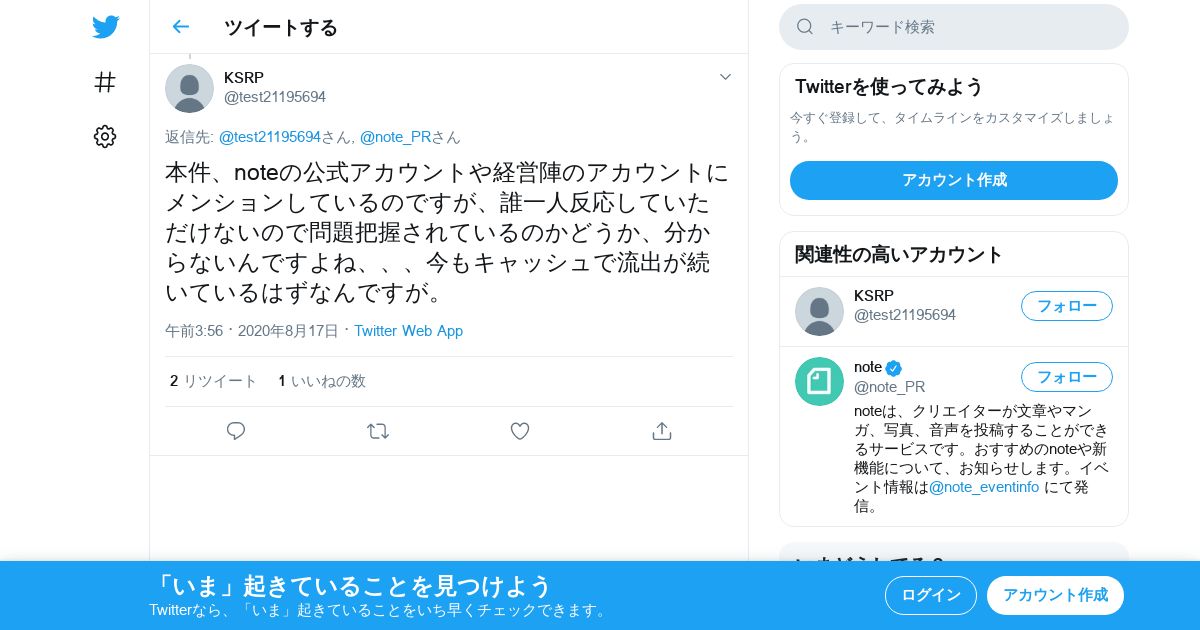
Task: Expand the tweet options chevron
Action: (726, 77)
